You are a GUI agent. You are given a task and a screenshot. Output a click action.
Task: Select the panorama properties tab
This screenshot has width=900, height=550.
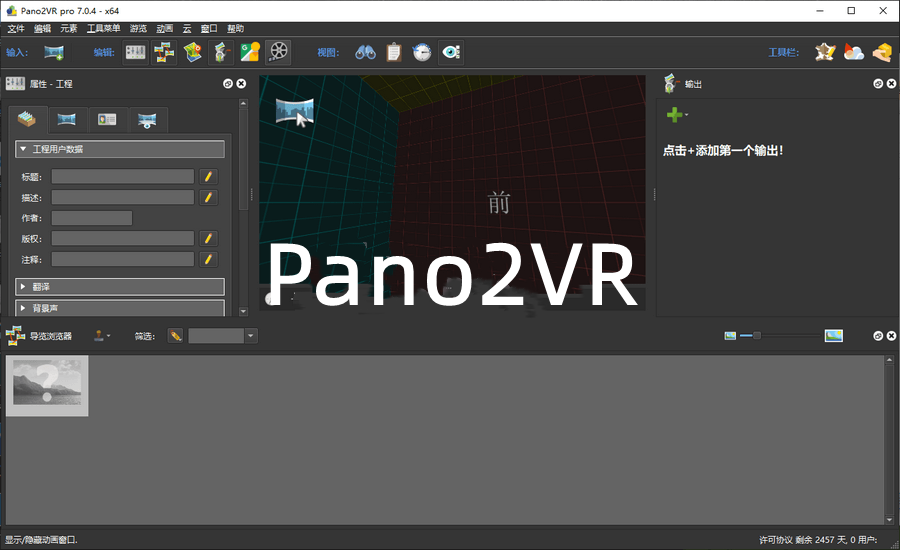67,119
